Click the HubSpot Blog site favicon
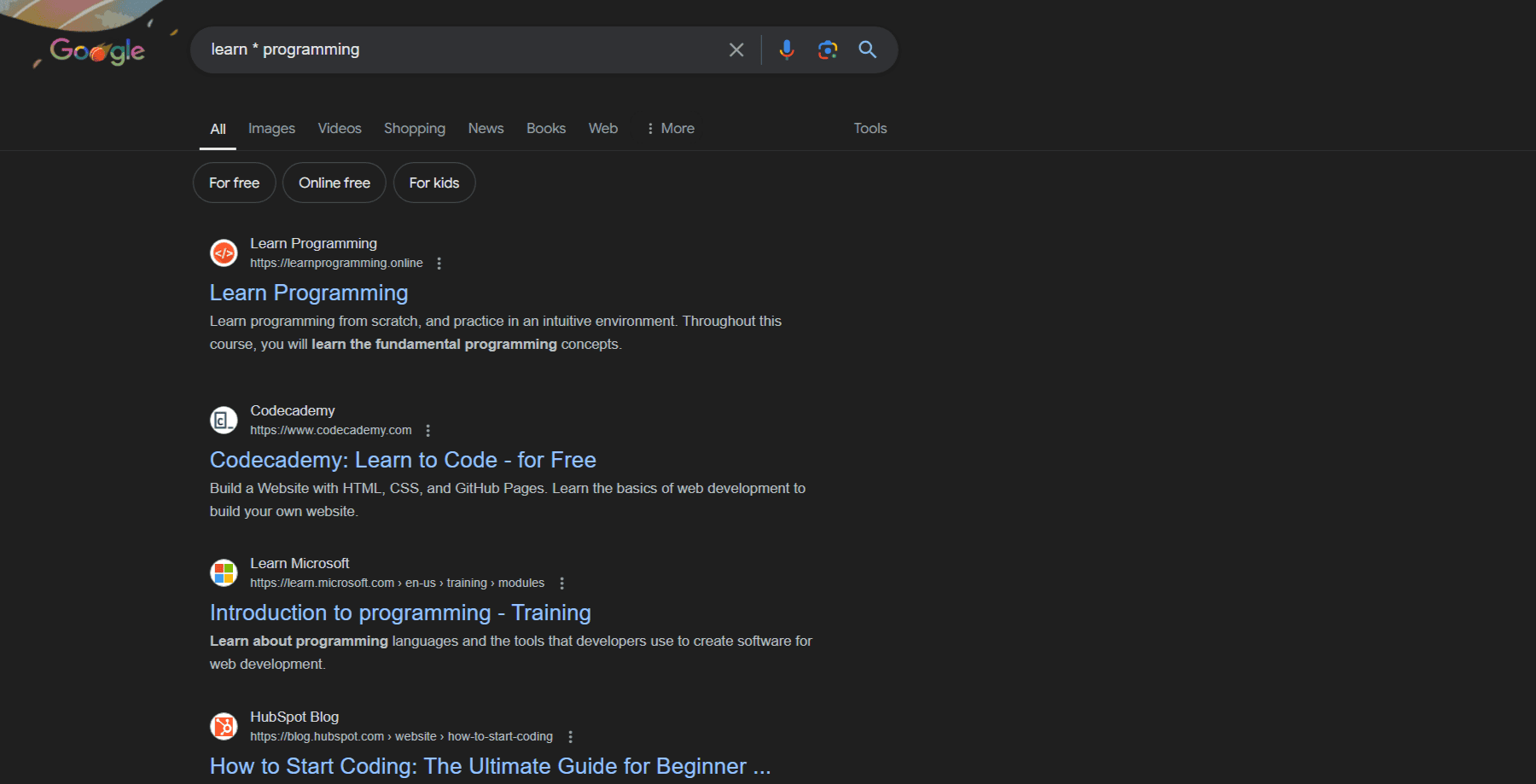Viewport: 1536px width, 784px height. coord(224,726)
